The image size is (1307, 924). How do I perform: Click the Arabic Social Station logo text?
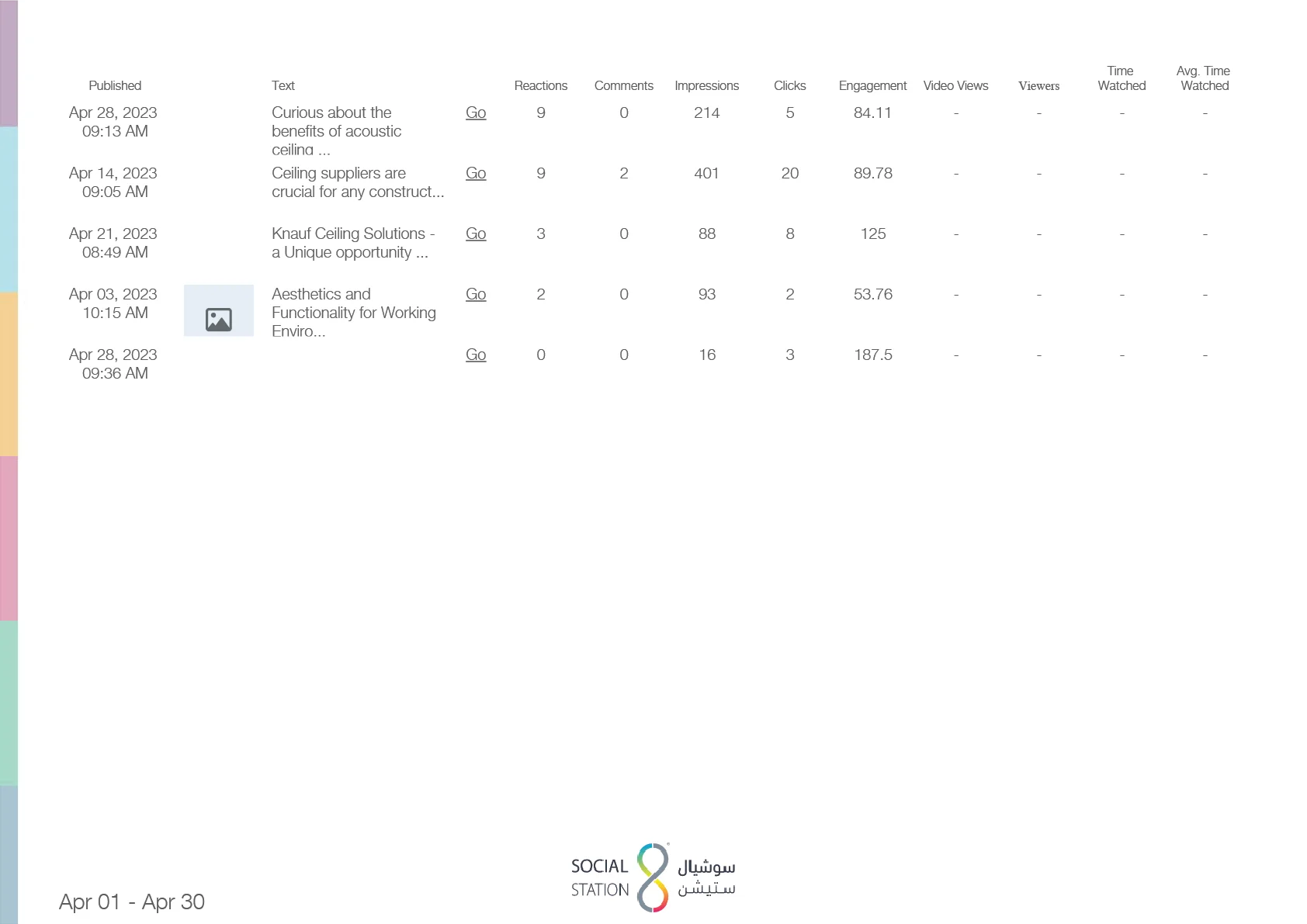pyautogui.click(x=706, y=877)
